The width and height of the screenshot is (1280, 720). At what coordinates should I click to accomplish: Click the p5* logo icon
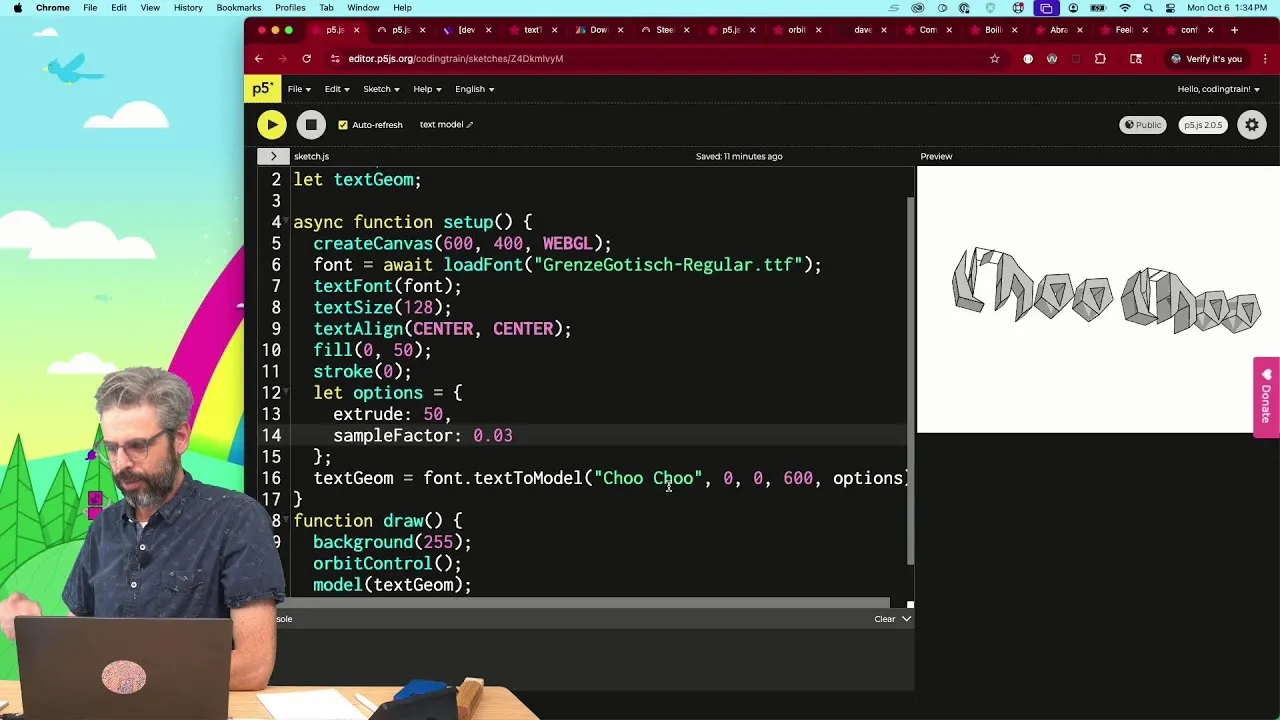coord(262,89)
